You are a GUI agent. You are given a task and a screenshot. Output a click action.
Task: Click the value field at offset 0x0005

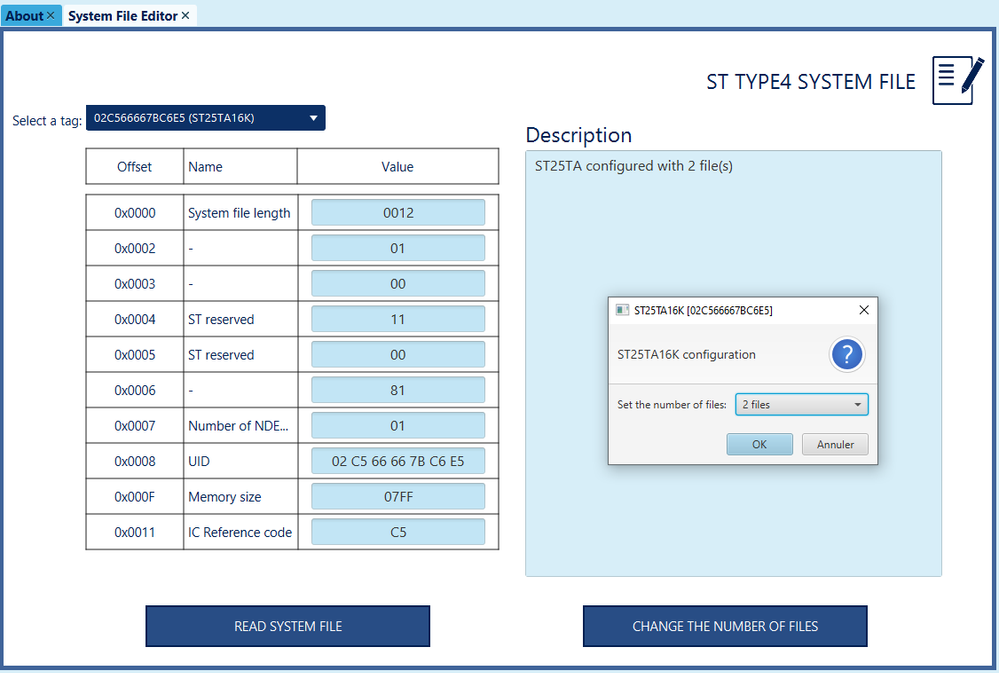click(398, 355)
